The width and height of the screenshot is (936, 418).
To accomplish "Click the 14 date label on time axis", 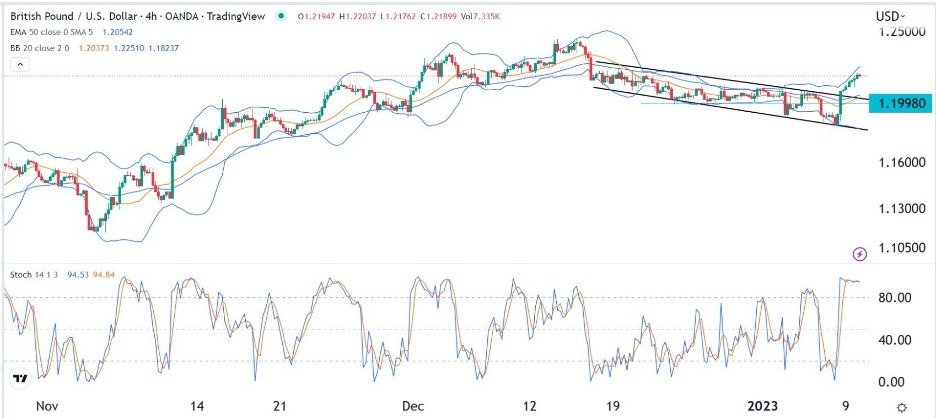I will click(x=198, y=406).
